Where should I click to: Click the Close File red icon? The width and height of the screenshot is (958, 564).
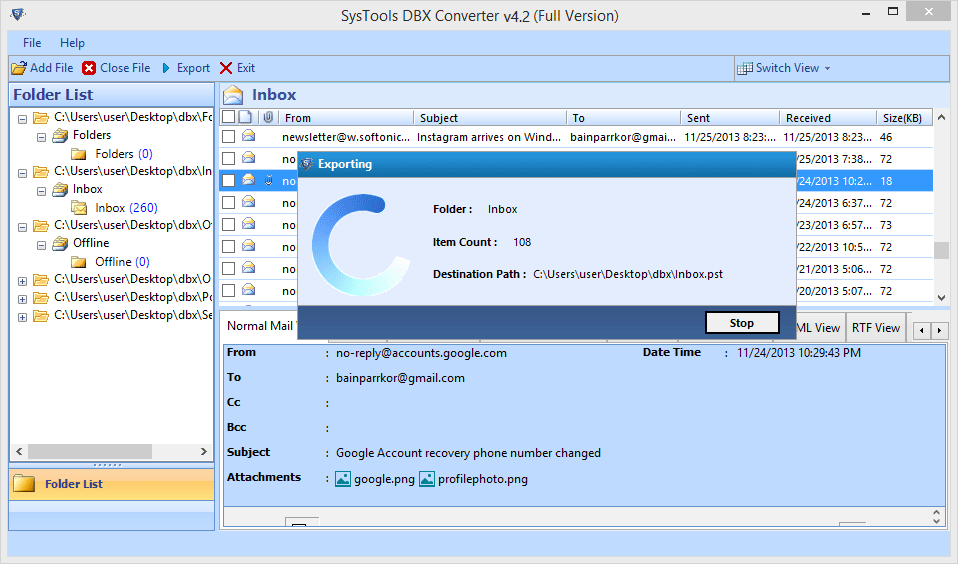click(89, 68)
